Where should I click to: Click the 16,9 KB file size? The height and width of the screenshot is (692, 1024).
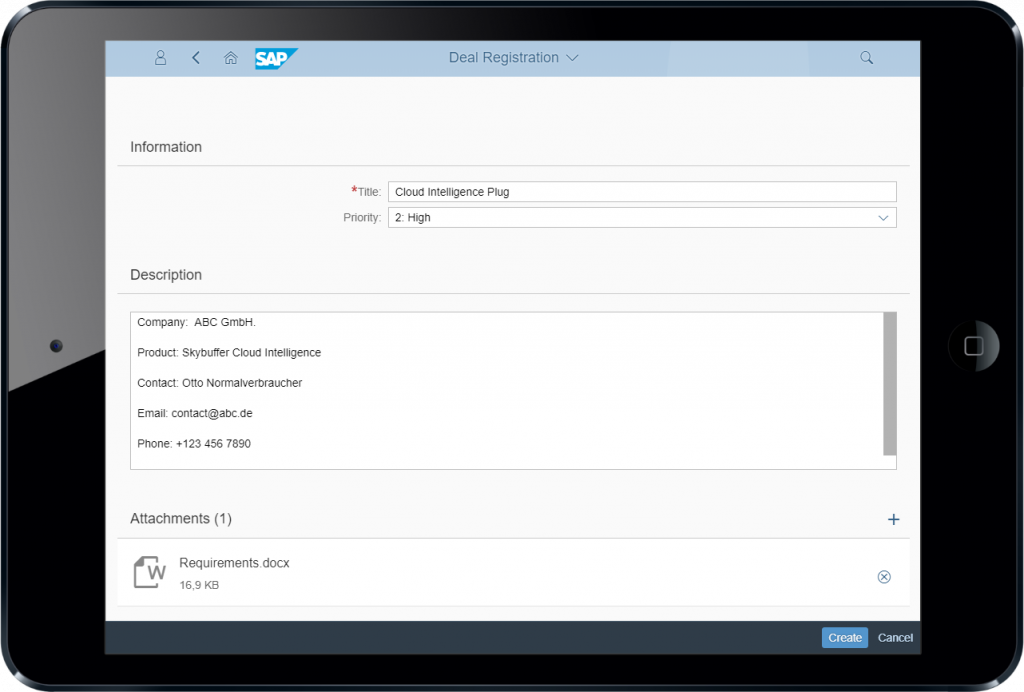pos(199,586)
